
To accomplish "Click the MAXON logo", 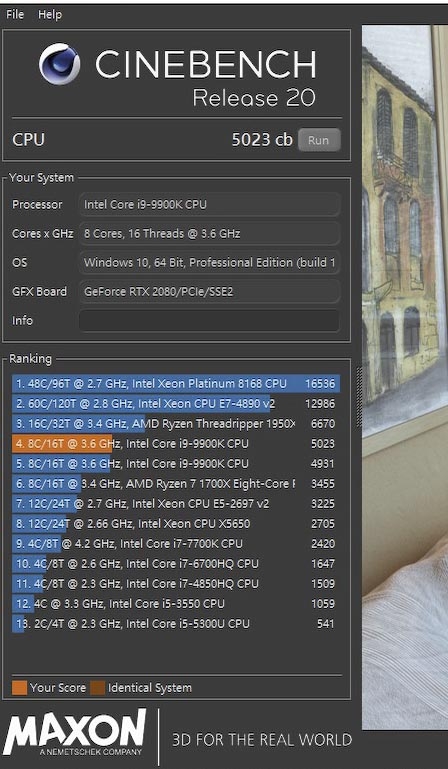I will pyautogui.click(x=75, y=733).
